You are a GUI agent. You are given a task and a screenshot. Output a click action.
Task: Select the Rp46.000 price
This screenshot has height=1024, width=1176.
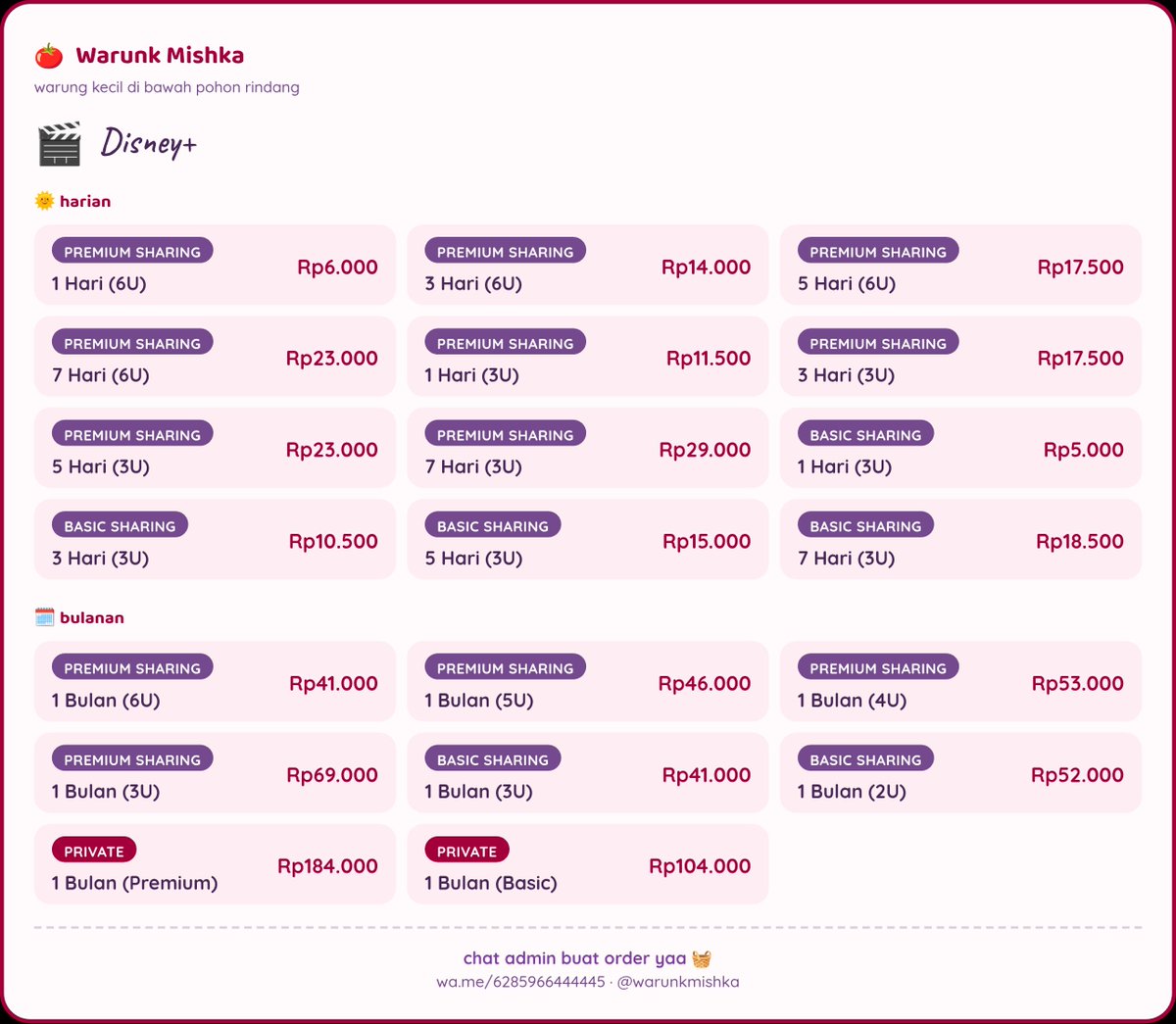(705, 683)
